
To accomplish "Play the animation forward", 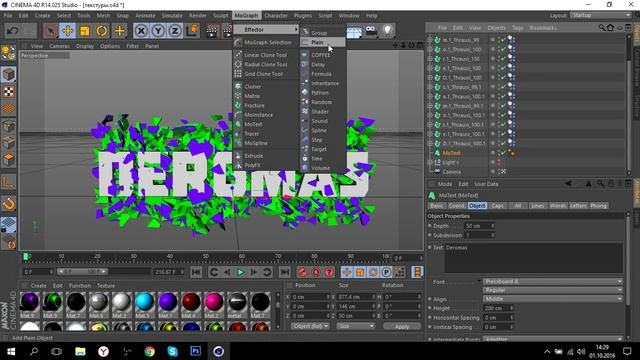I will [240, 272].
